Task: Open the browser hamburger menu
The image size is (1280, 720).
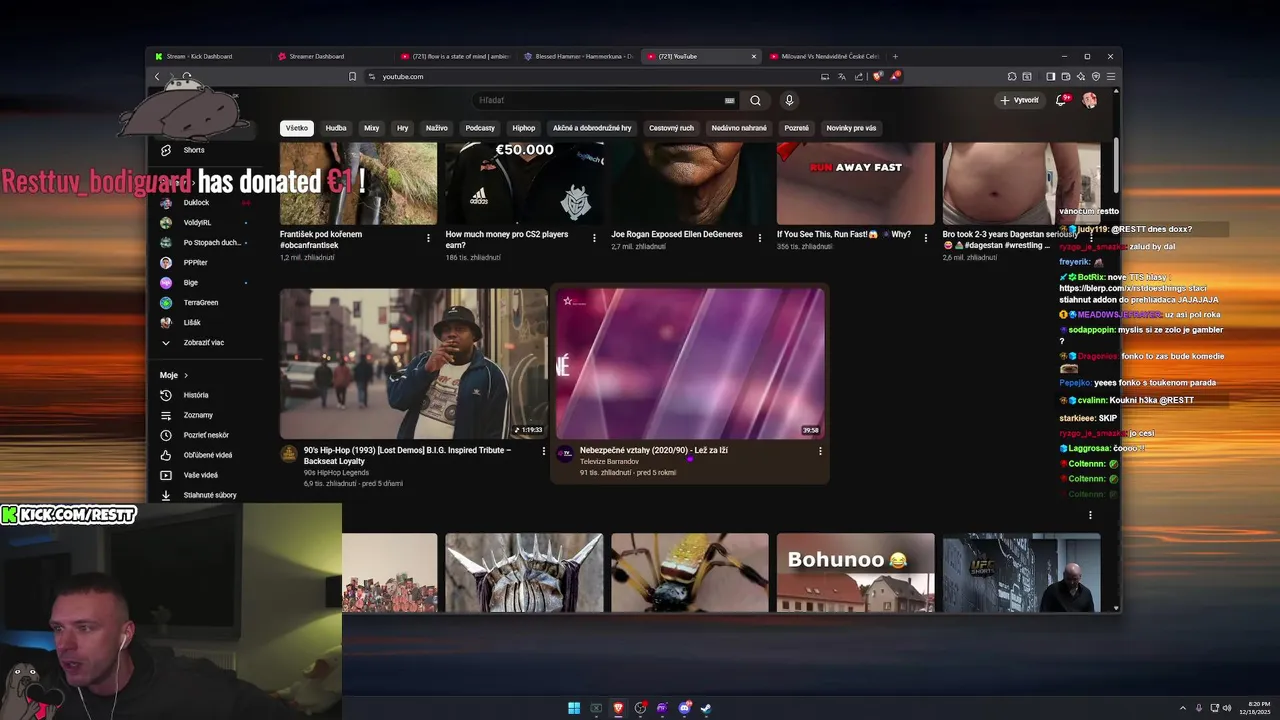Action: point(1111,76)
